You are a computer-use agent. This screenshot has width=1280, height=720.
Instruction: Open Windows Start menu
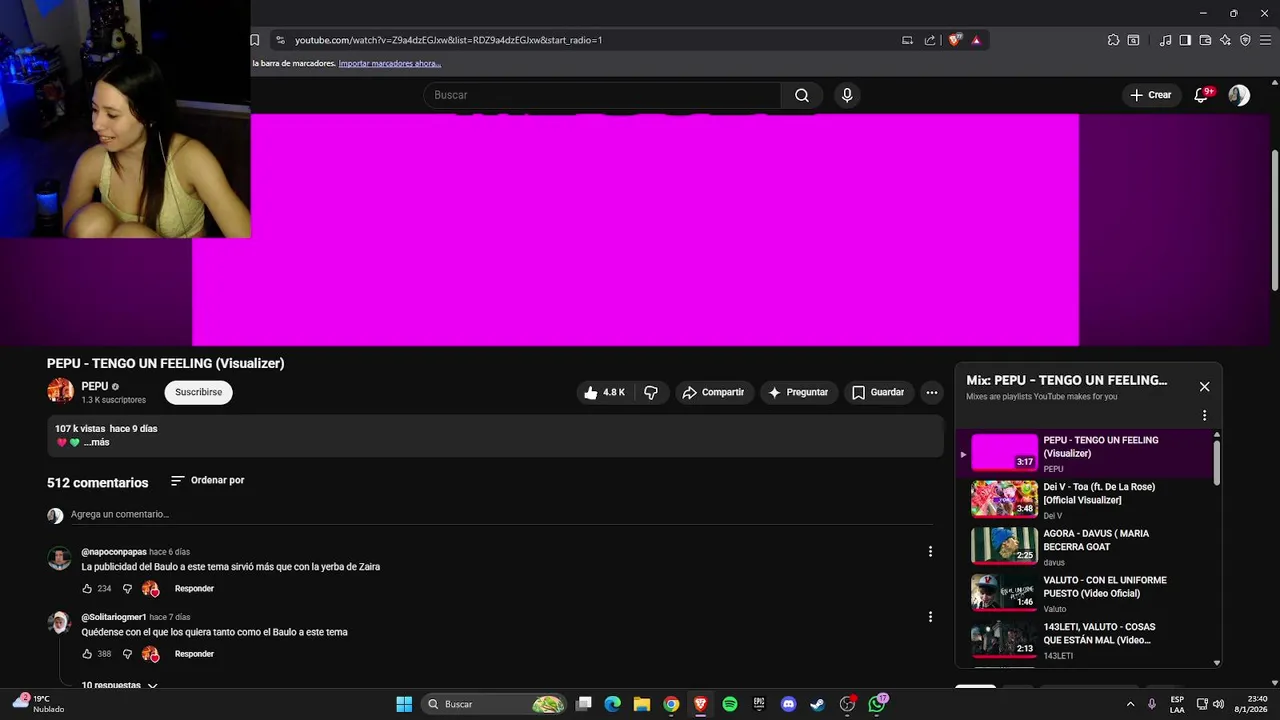pos(404,704)
